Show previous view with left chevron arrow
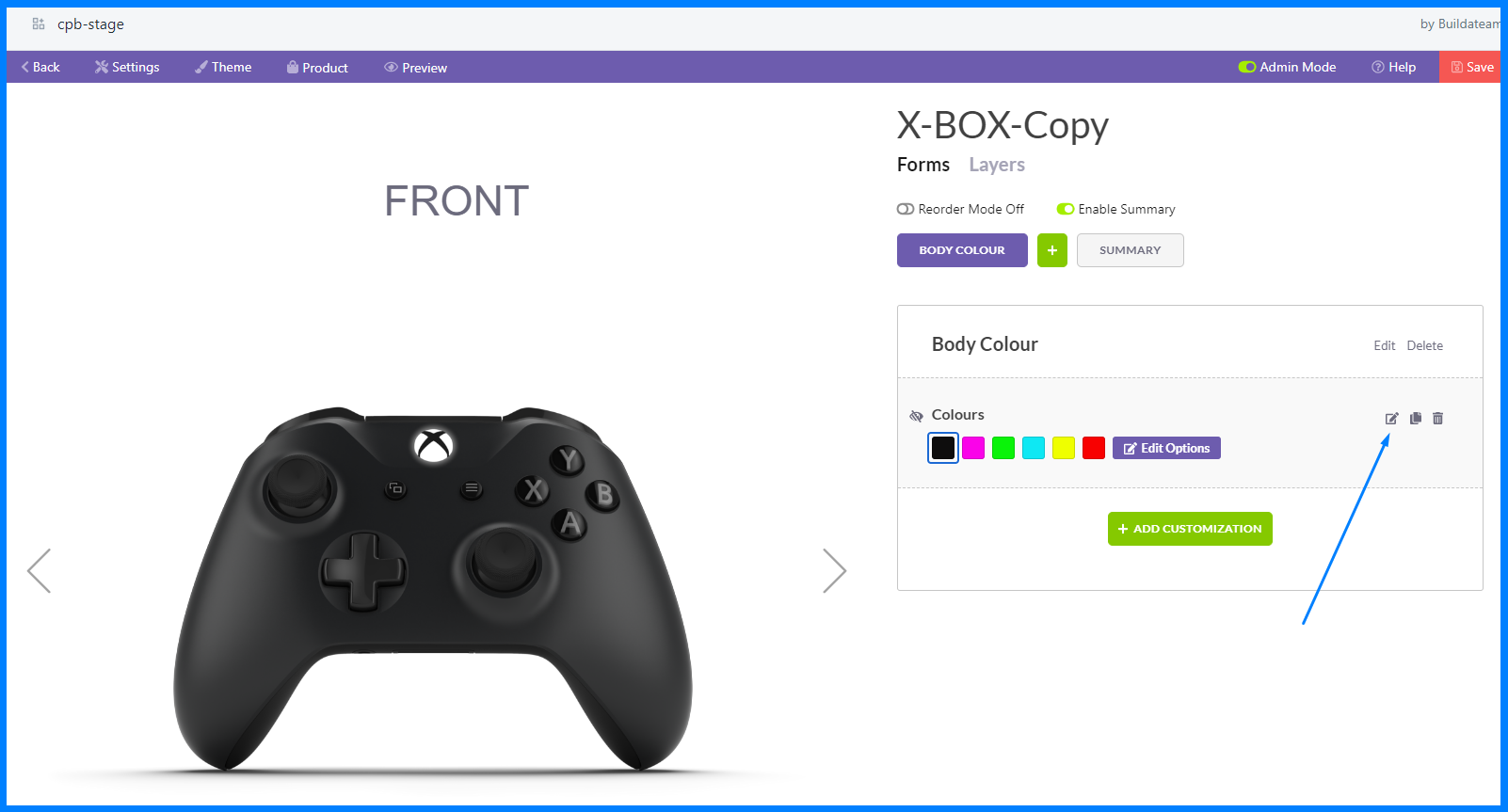 pyautogui.click(x=39, y=571)
